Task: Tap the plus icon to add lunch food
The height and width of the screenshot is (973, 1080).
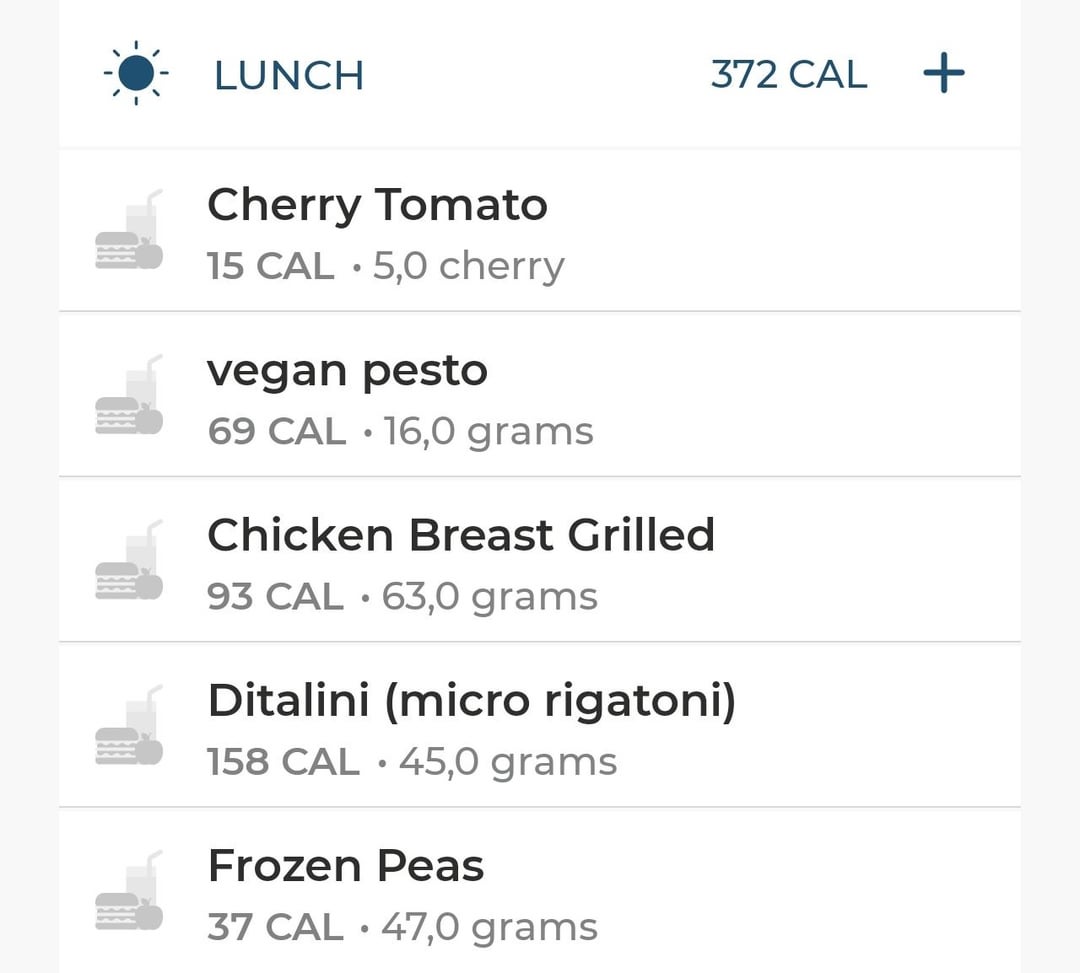Action: (944, 73)
